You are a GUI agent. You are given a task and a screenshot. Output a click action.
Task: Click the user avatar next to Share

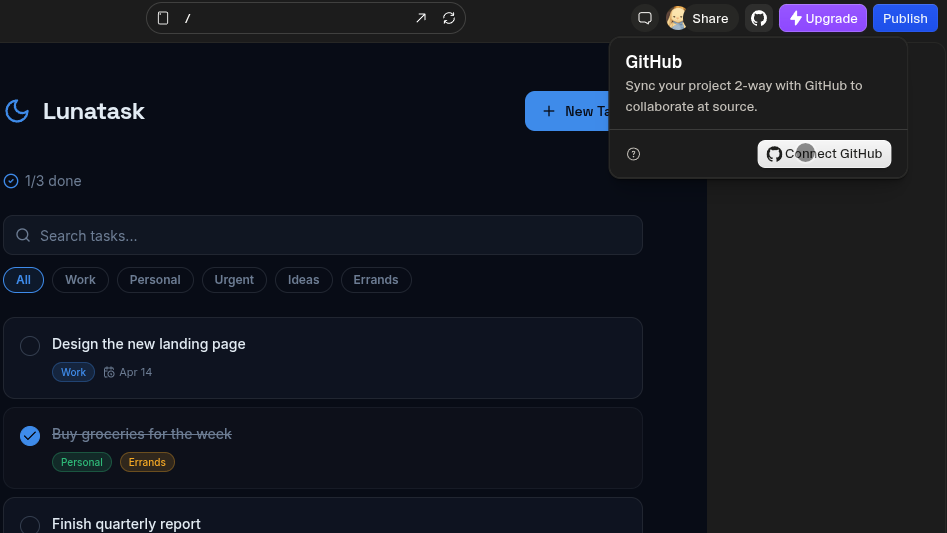pyautogui.click(x=677, y=18)
